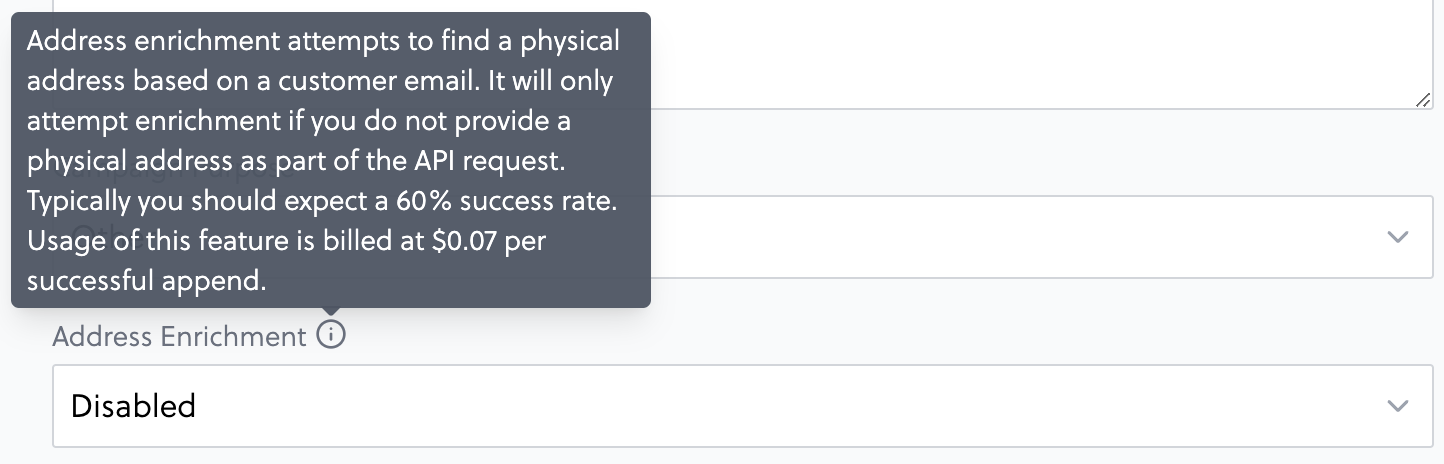
Task: Click 'successful append.' at tooltip bottom
Action: tap(147, 281)
